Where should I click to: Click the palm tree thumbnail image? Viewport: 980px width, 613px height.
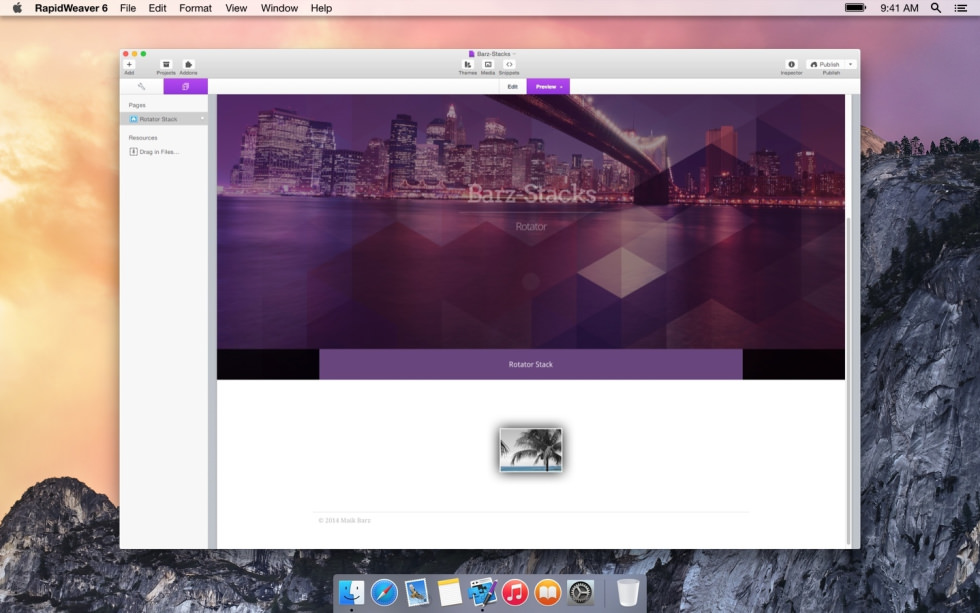(x=531, y=450)
